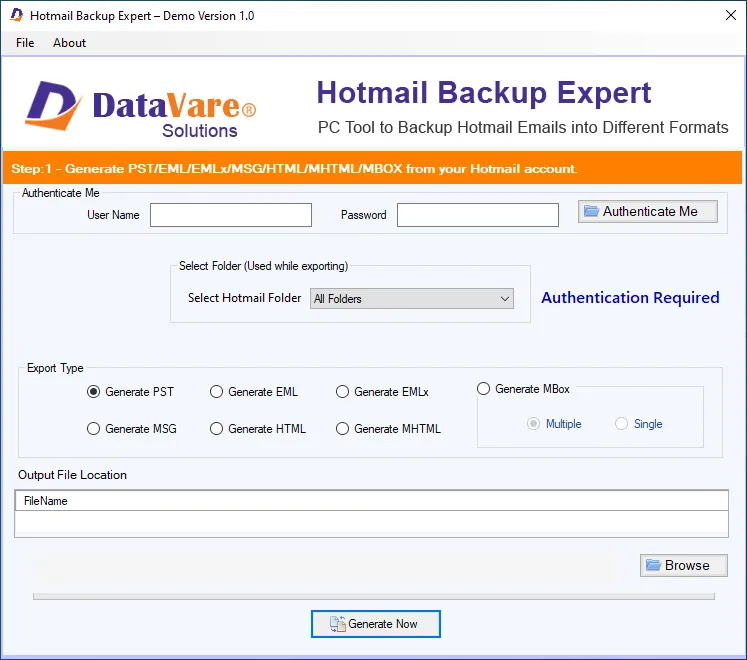Open the File menu
Viewport: 747px width, 660px height.
coord(25,43)
